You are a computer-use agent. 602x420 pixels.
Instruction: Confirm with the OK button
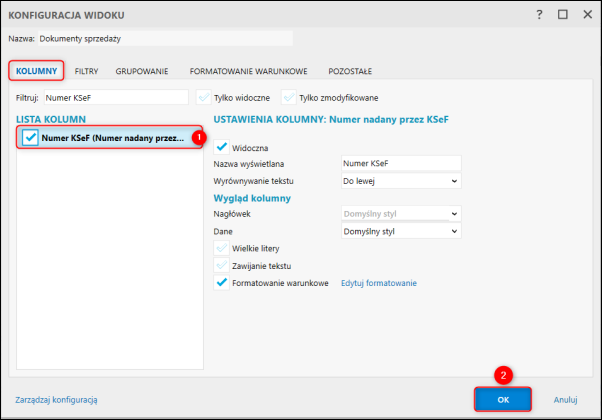tap(503, 400)
